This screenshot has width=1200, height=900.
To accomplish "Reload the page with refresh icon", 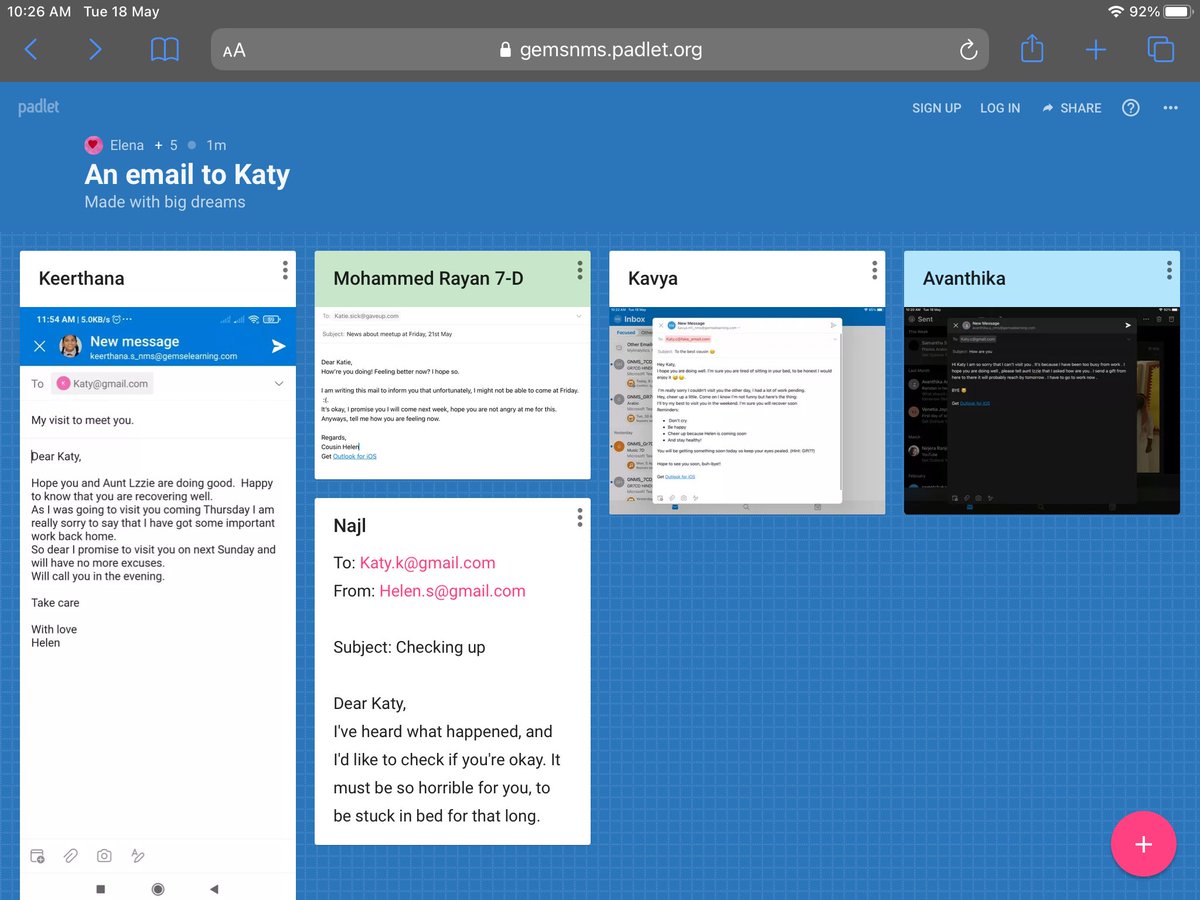I will point(967,50).
